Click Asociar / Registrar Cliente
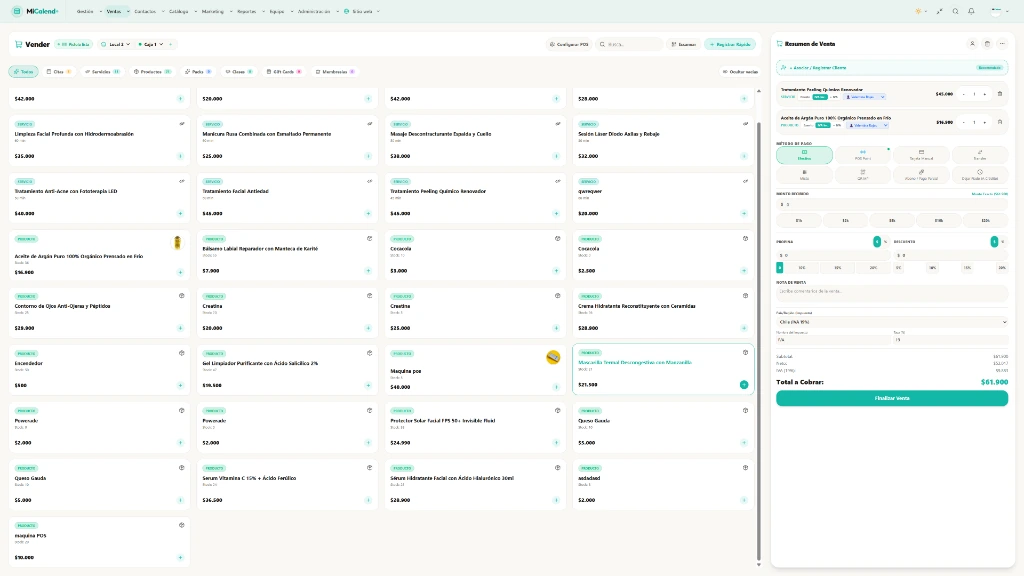 coord(891,67)
